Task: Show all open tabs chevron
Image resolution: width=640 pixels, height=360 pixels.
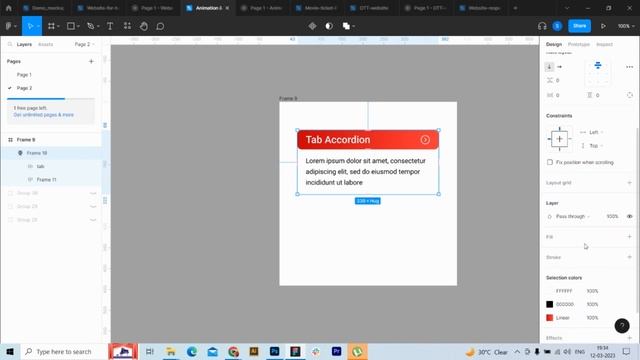Action: [567, 8]
